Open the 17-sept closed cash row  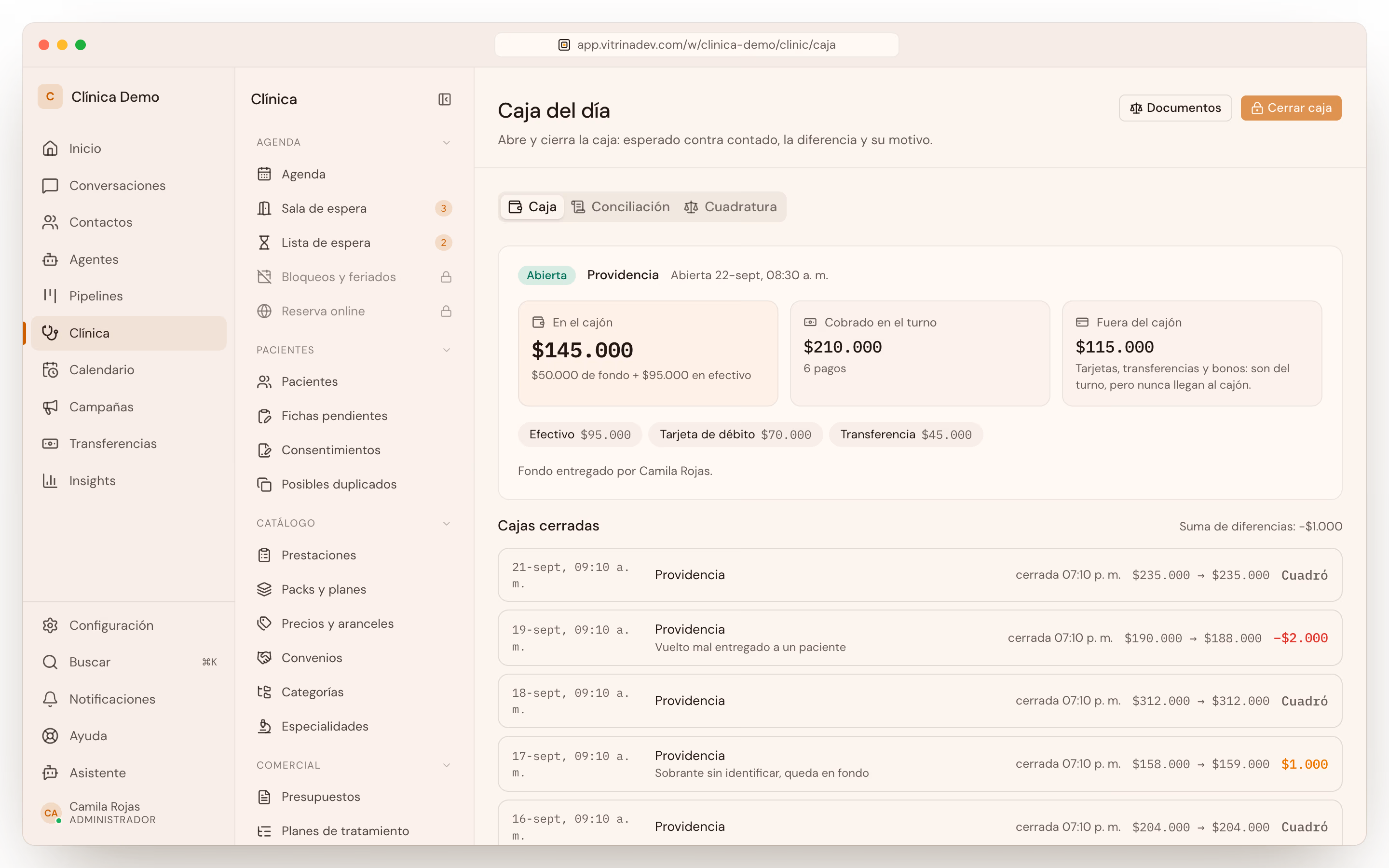[920, 764]
